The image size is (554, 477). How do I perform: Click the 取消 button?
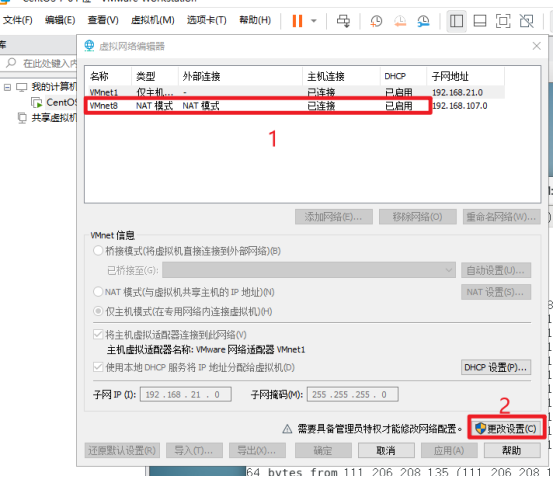(386, 450)
